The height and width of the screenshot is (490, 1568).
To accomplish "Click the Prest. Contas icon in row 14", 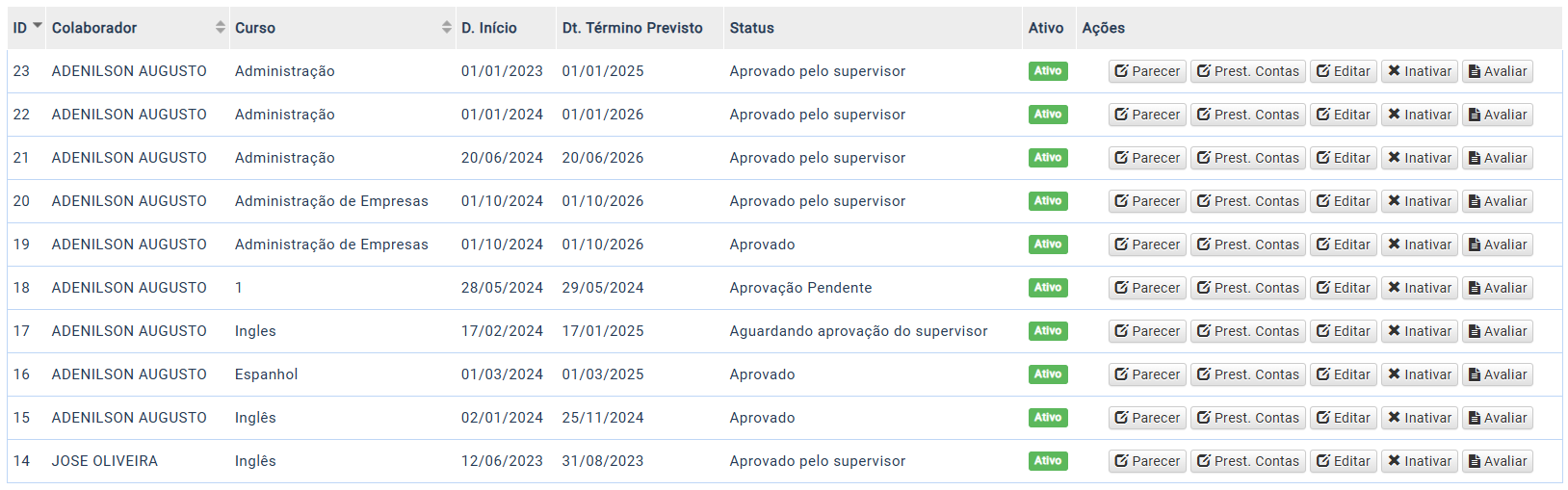I will coord(1204,461).
